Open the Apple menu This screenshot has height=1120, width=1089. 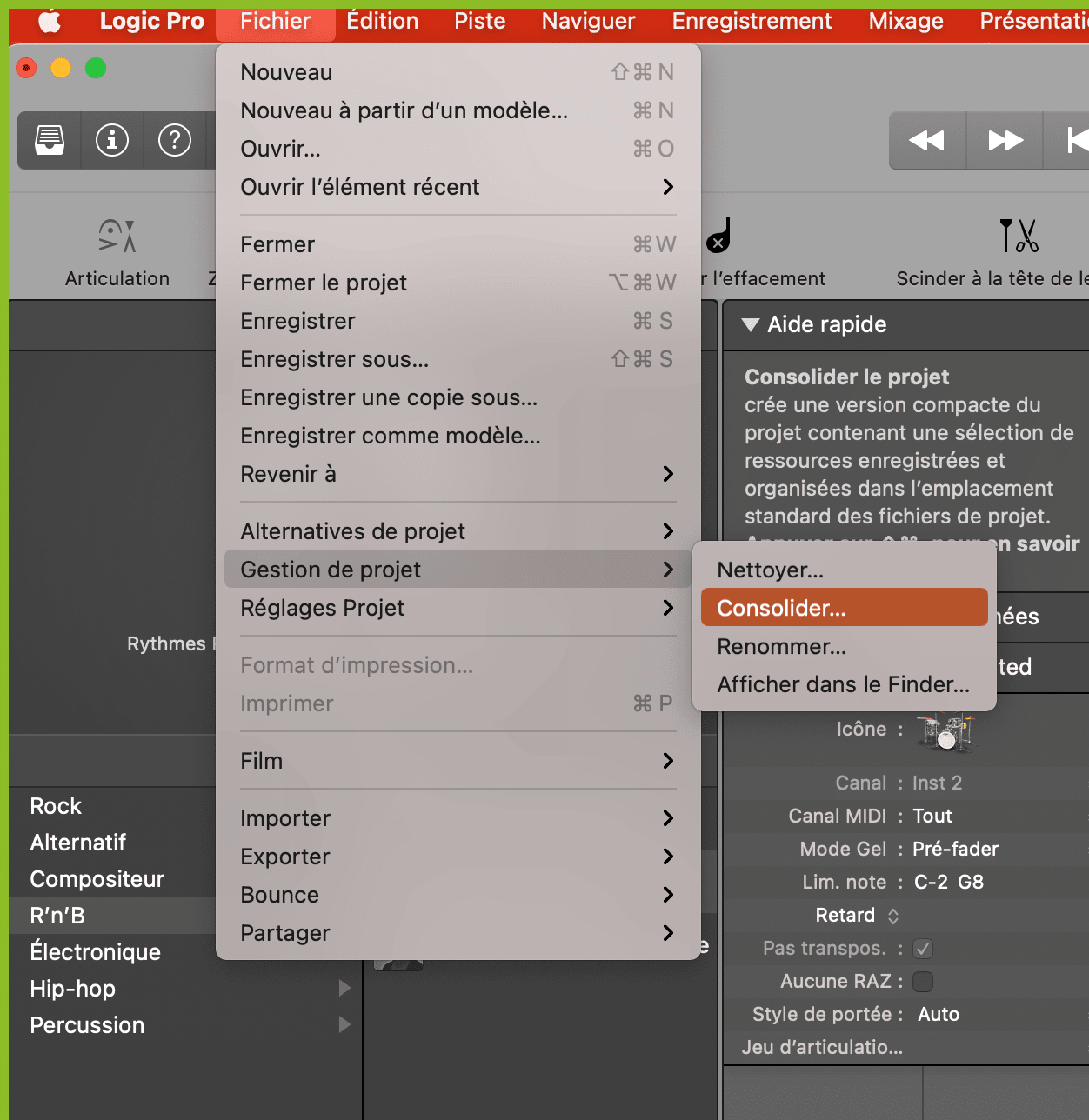tap(50, 21)
